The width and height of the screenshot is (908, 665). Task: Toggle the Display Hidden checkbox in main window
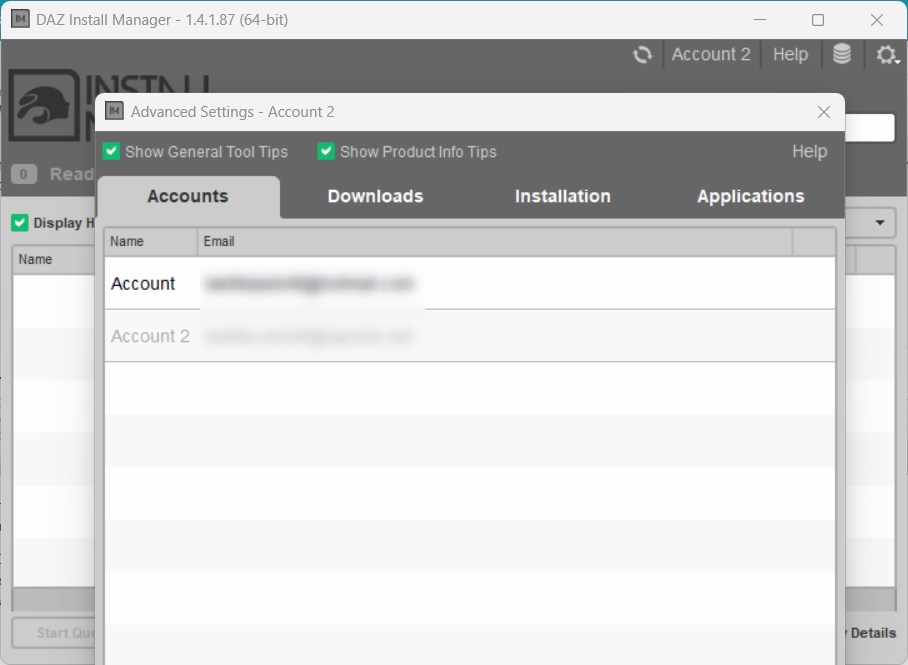click(x=20, y=222)
